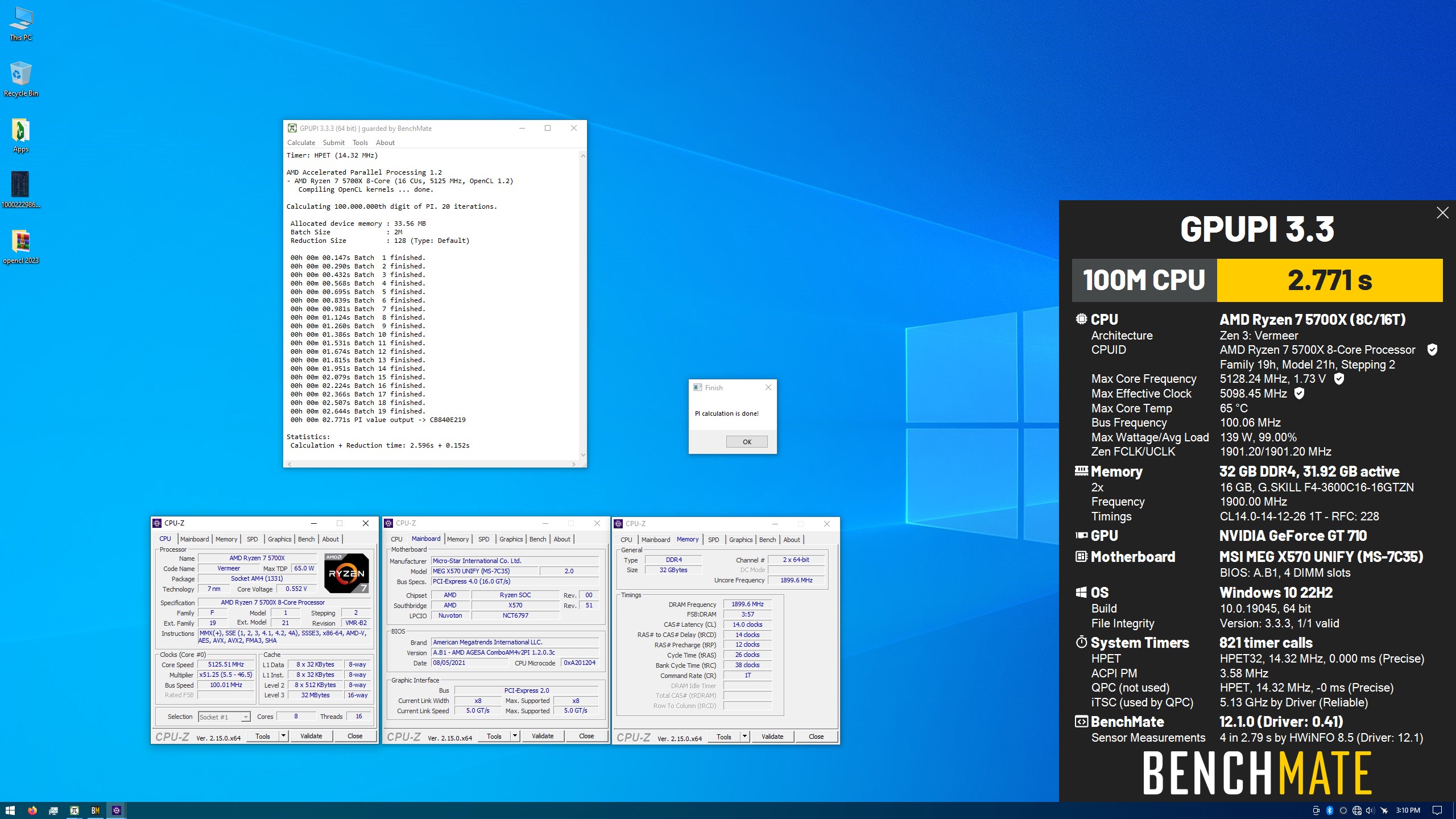Open Graphics tab in Mainboard CPU-Z window
The image size is (1456, 819).
511,539
